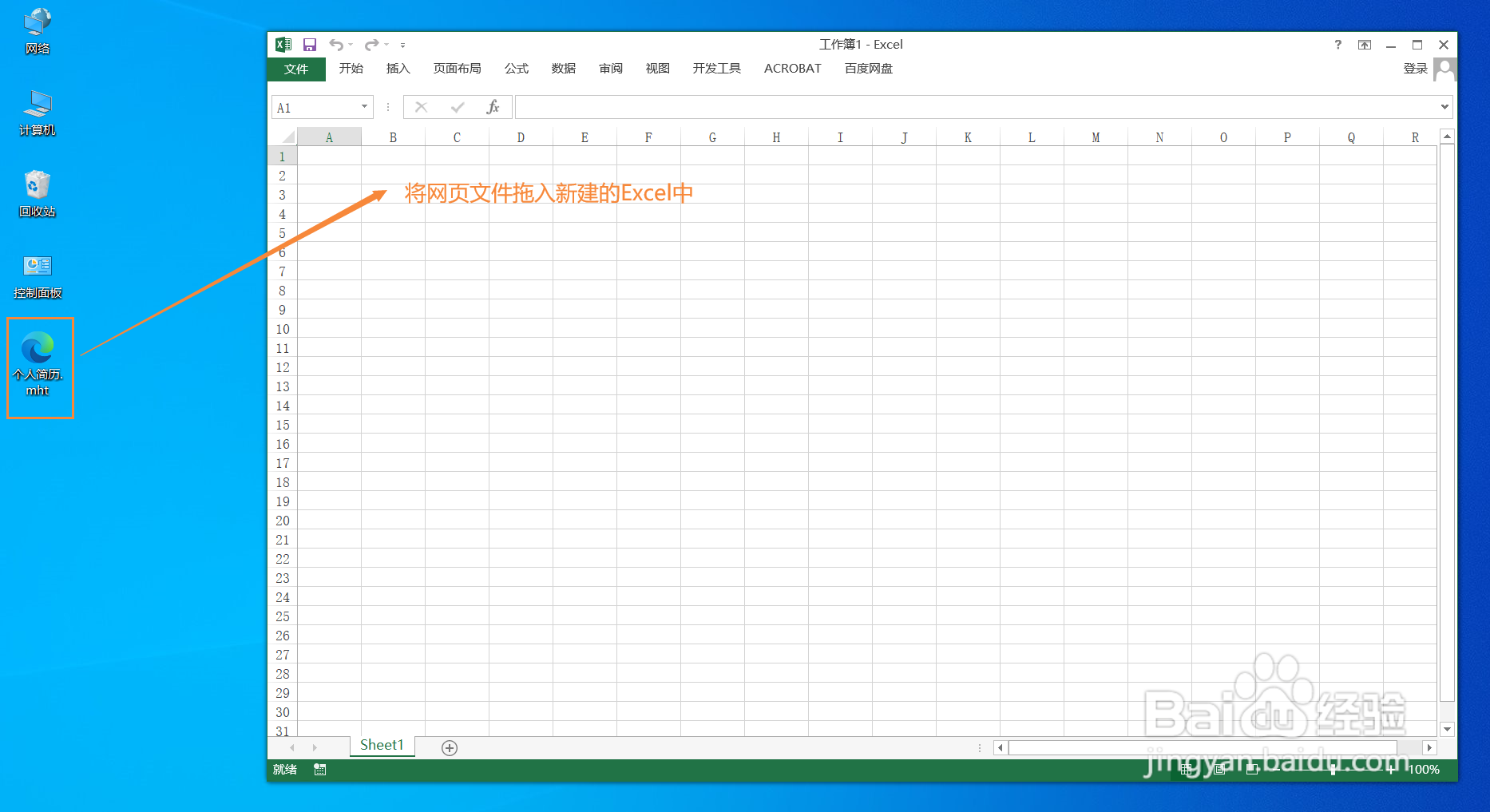The image size is (1490, 812).
Task: Select Page Break Preview view icon
Action: click(1252, 769)
